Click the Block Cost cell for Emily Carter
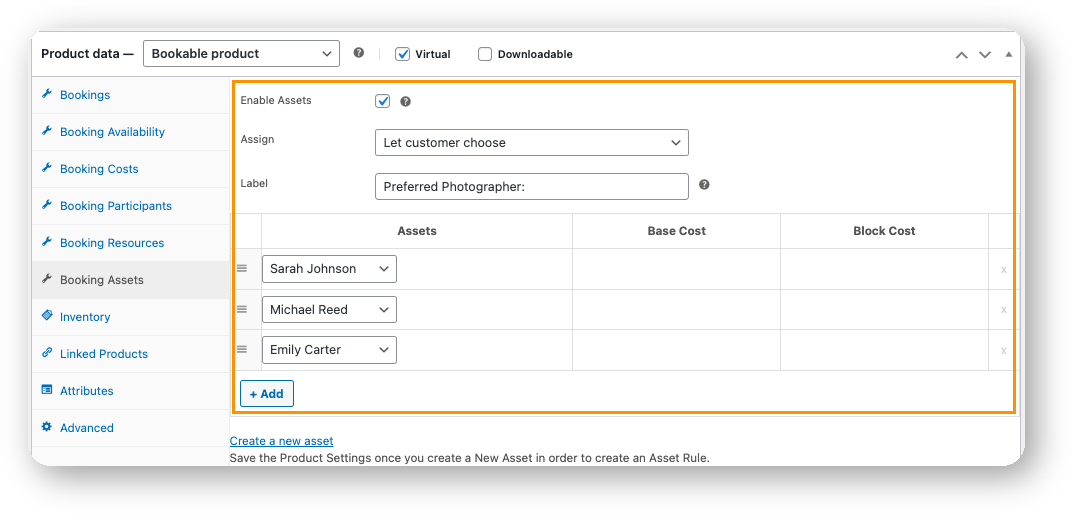Viewport: 1079px width, 520px height. click(x=884, y=350)
